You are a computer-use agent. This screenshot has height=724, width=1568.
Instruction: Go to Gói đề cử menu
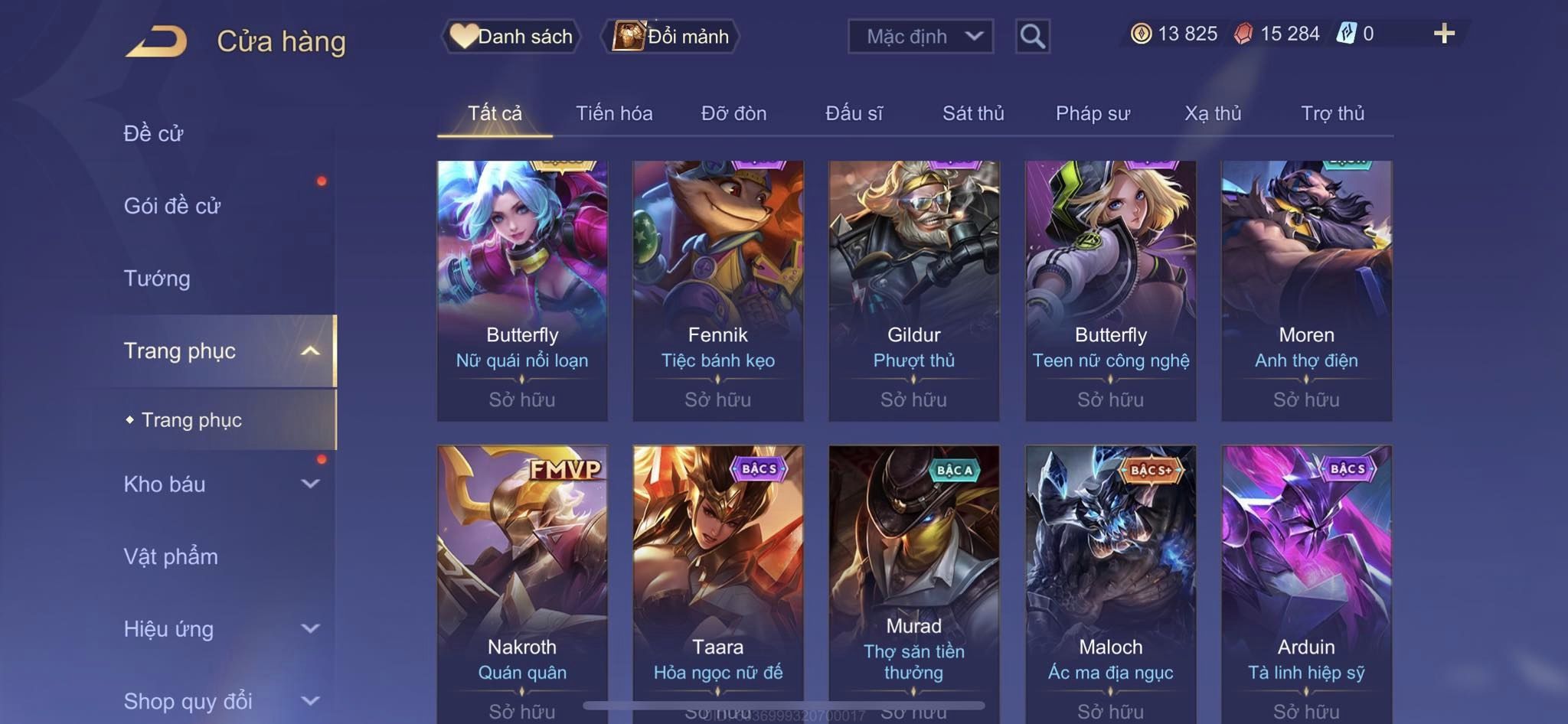click(x=172, y=205)
